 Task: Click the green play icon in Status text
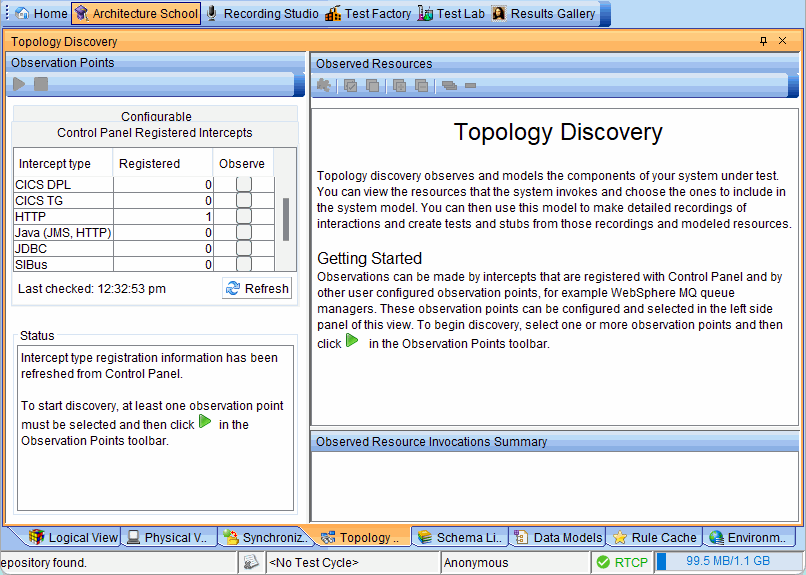click(205, 421)
